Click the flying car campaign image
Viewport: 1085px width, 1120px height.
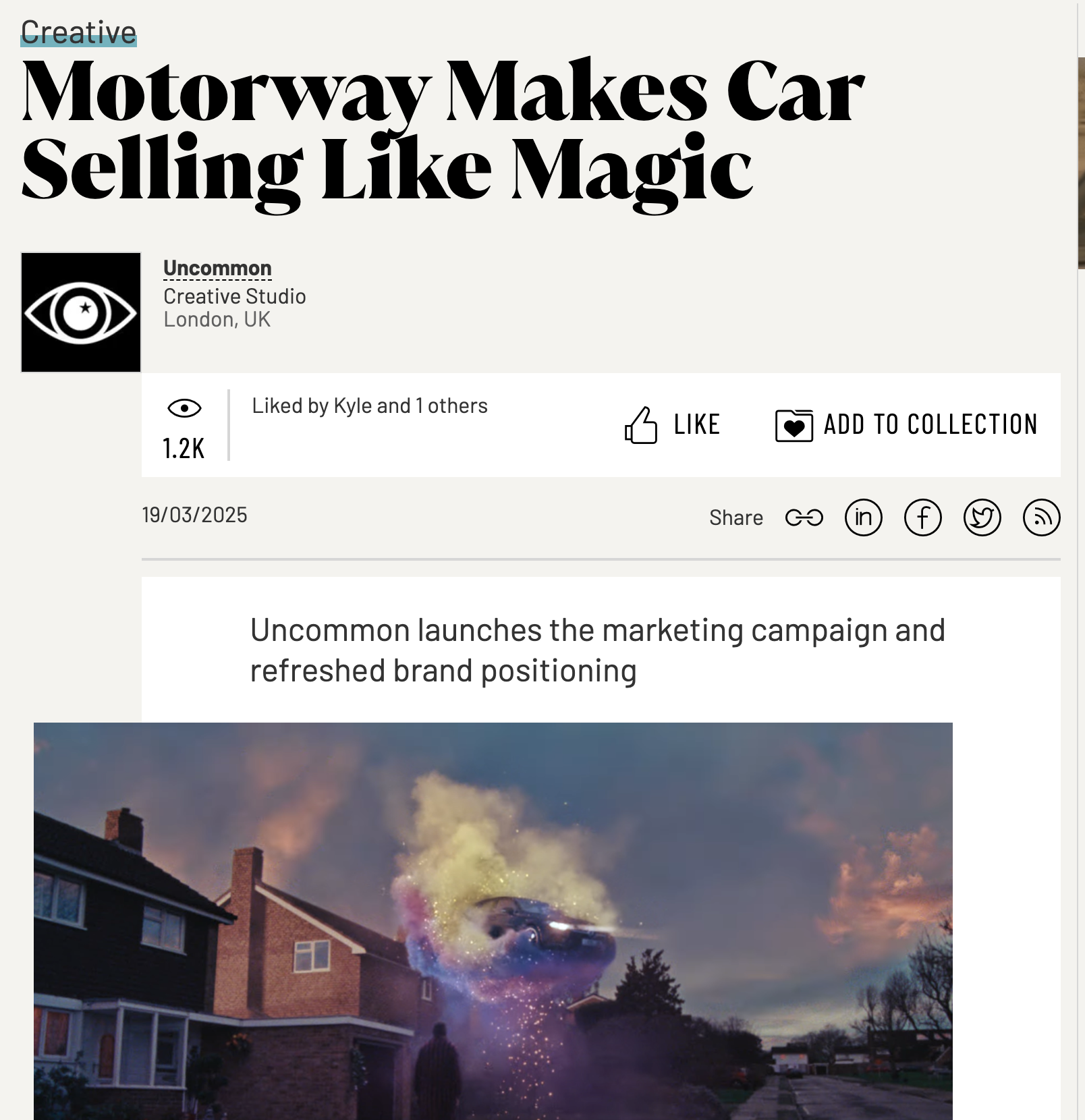coord(493,921)
